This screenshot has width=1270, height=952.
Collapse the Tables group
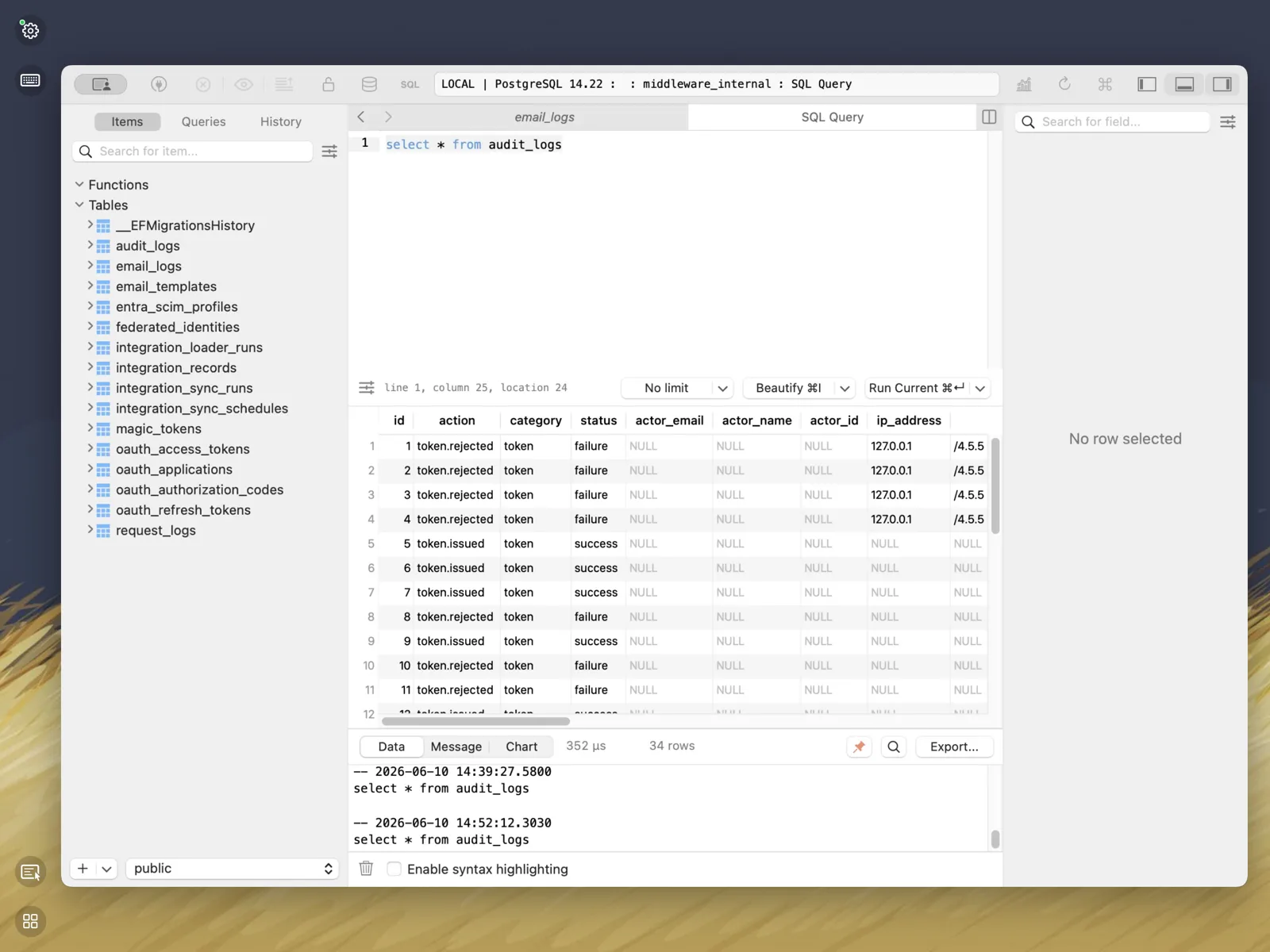(x=79, y=205)
